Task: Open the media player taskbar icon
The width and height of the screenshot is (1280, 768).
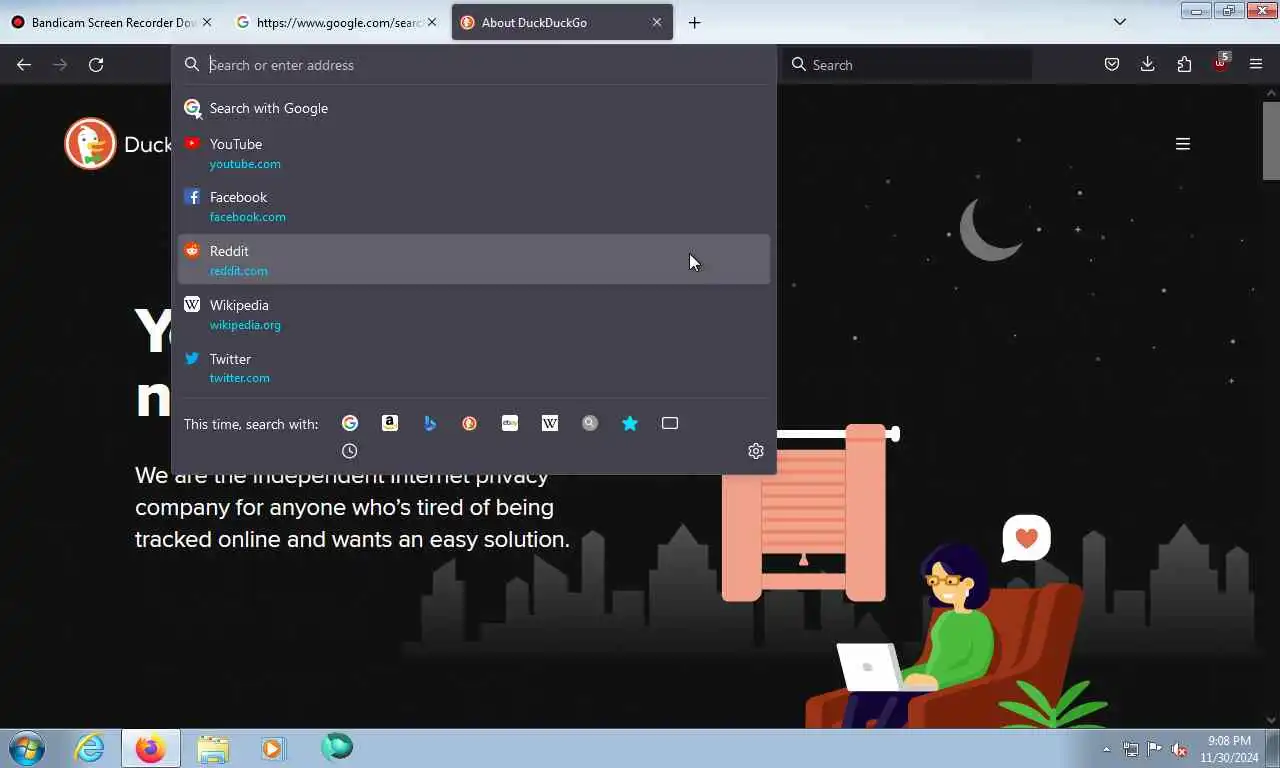Action: [273, 748]
